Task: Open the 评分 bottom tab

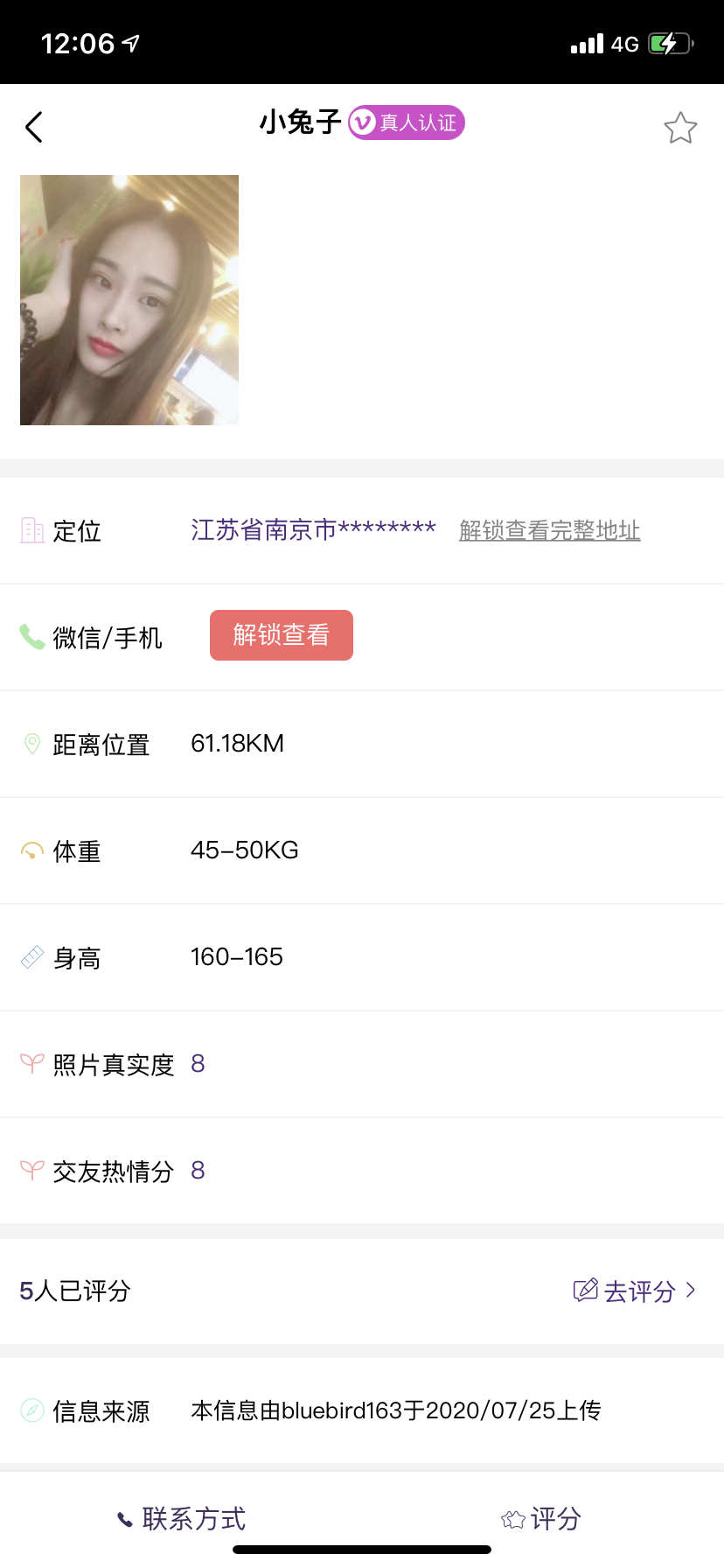Action: pos(542,1519)
